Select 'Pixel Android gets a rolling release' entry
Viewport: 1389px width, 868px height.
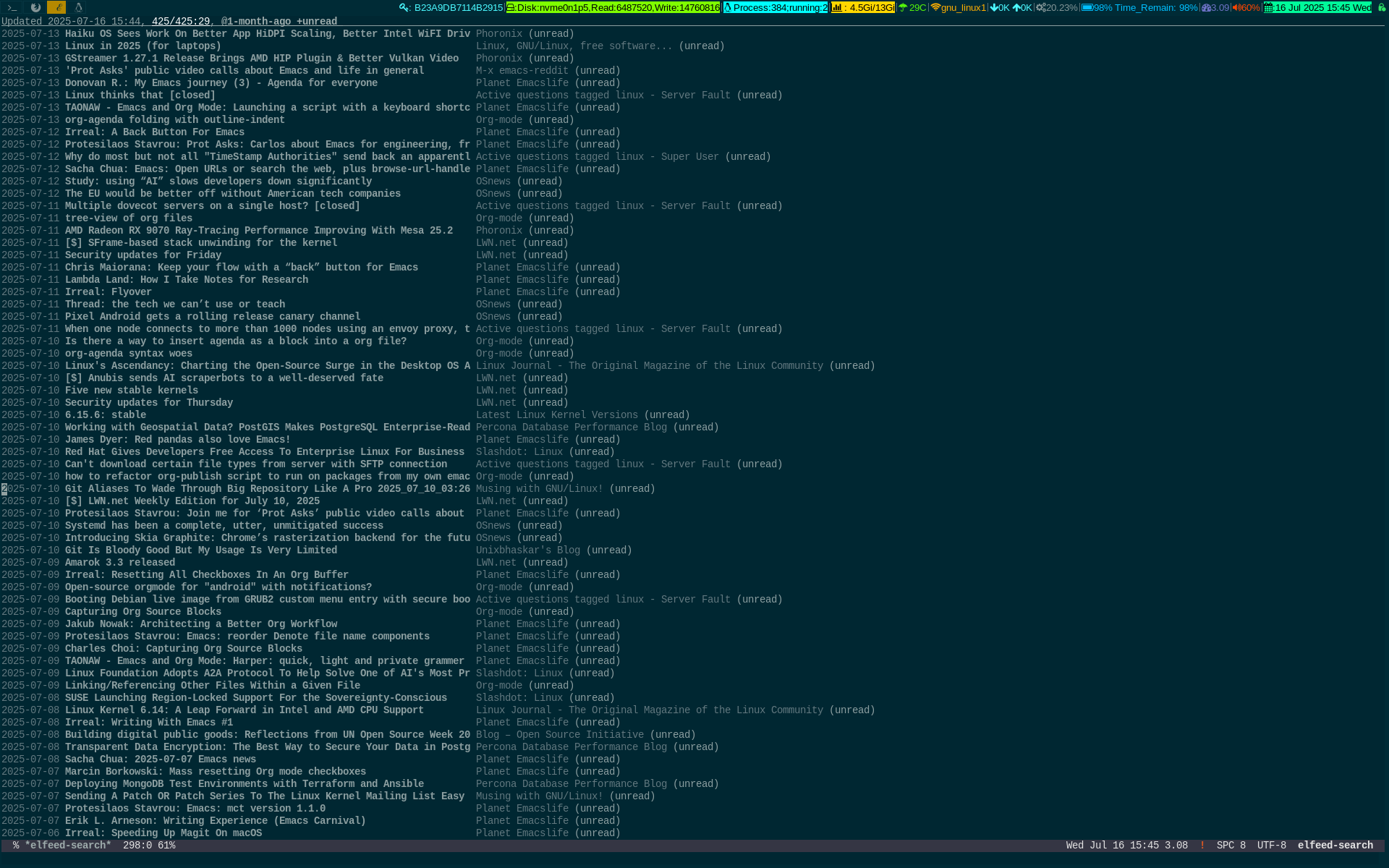pos(213,317)
